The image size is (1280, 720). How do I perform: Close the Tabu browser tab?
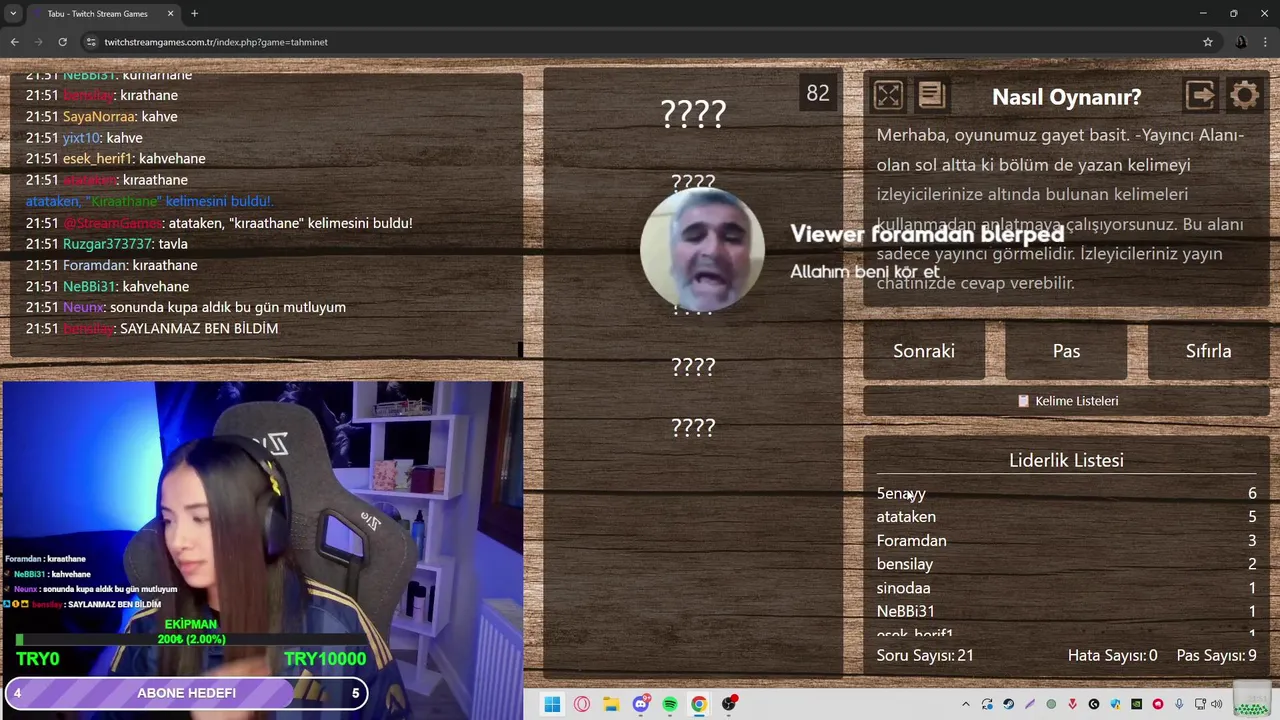(x=170, y=14)
